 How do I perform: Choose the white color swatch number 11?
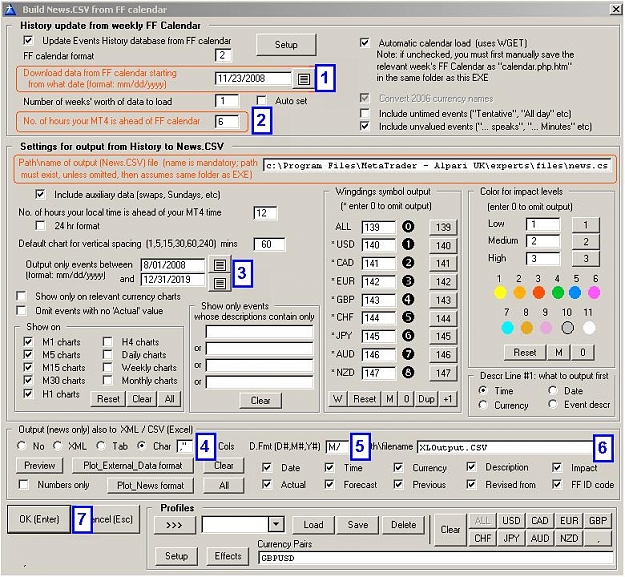pos(589,328)
